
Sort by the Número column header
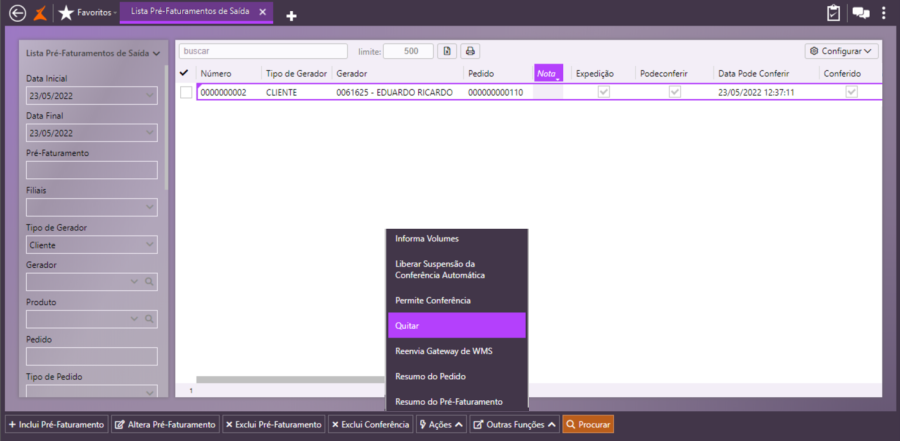[216, 74]
